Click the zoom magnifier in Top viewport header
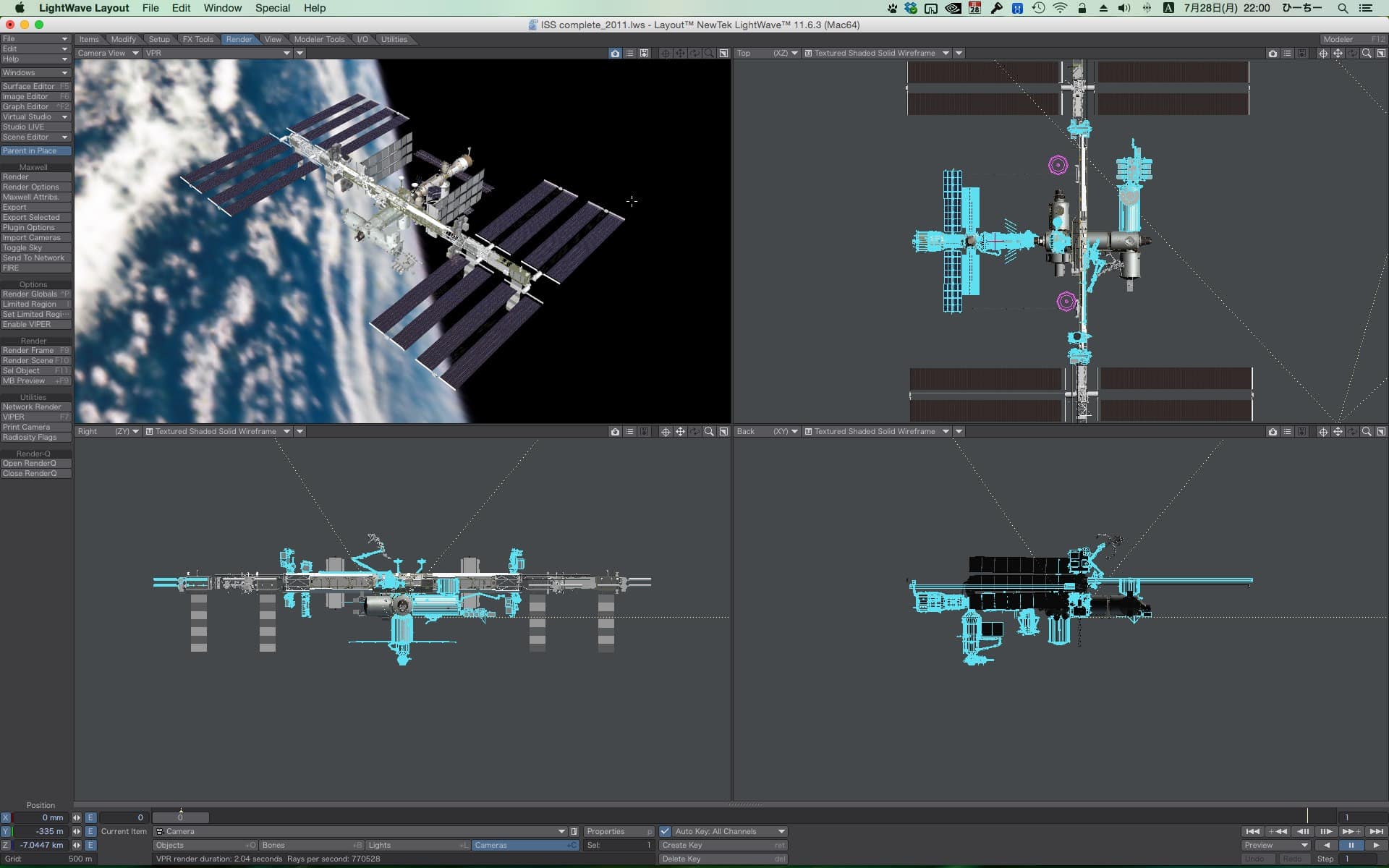1389x868 pixels. (x=1367, y=53)
